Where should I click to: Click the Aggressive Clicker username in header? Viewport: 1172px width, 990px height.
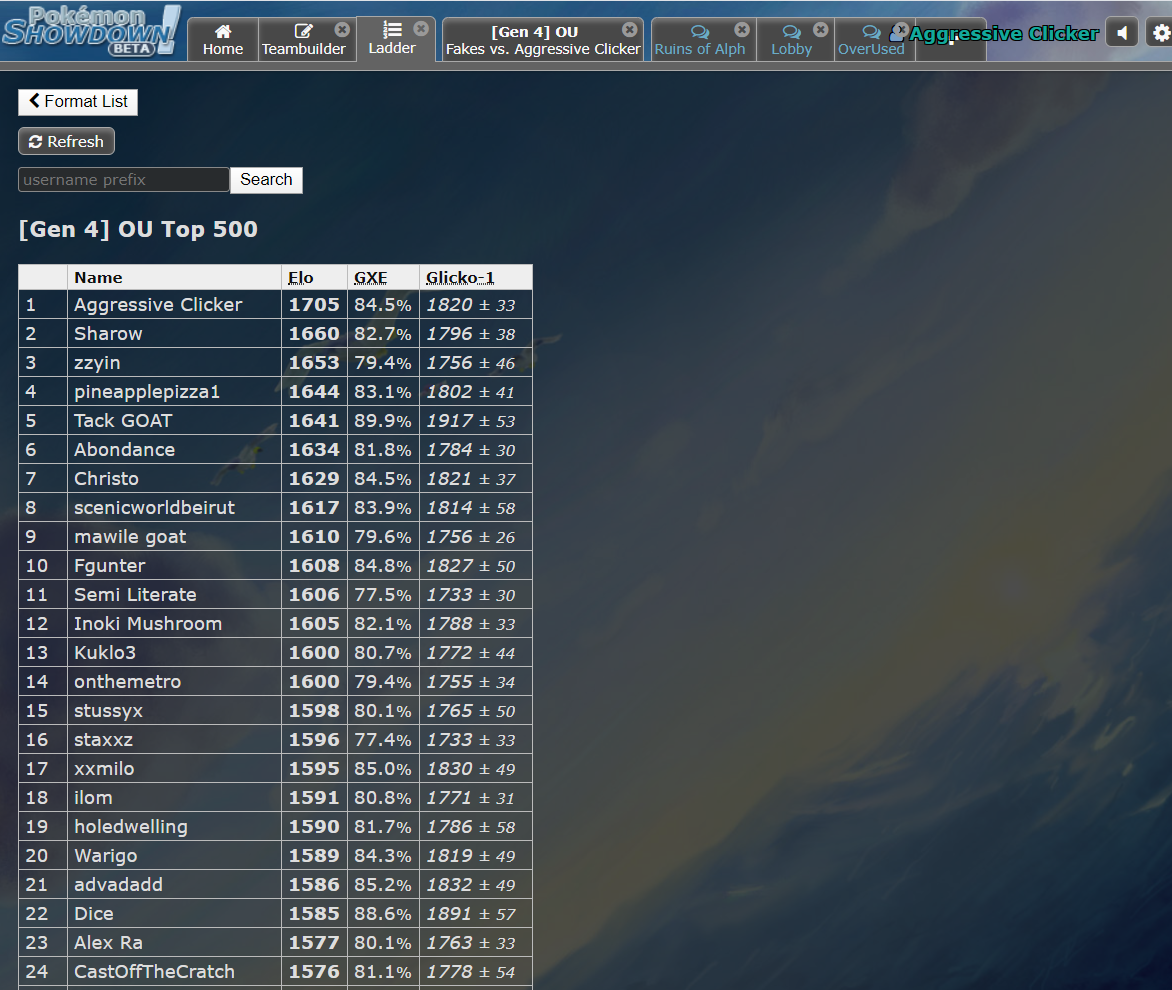pyautogui.click(x=1002, y=34)
